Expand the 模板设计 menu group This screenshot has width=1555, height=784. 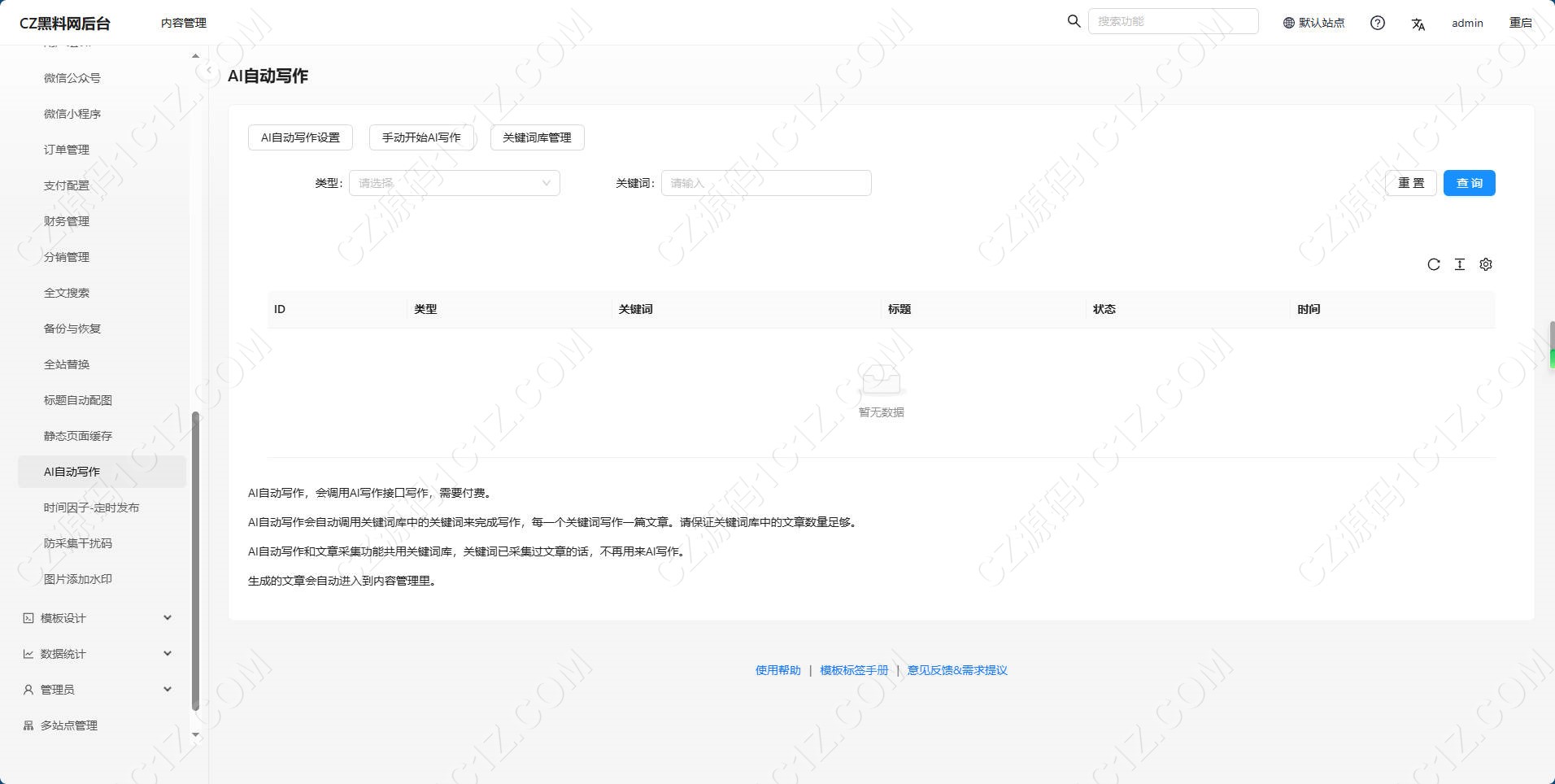coord(98,618)
